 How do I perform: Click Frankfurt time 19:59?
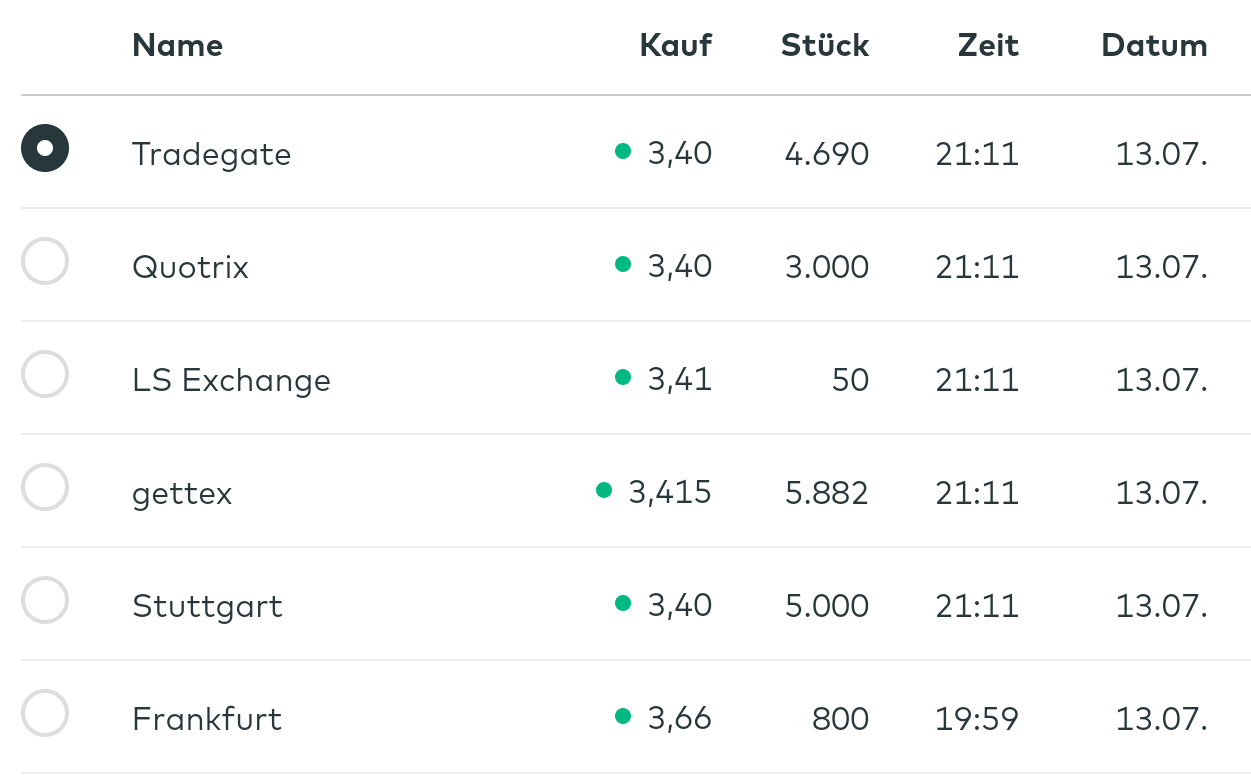976,719
